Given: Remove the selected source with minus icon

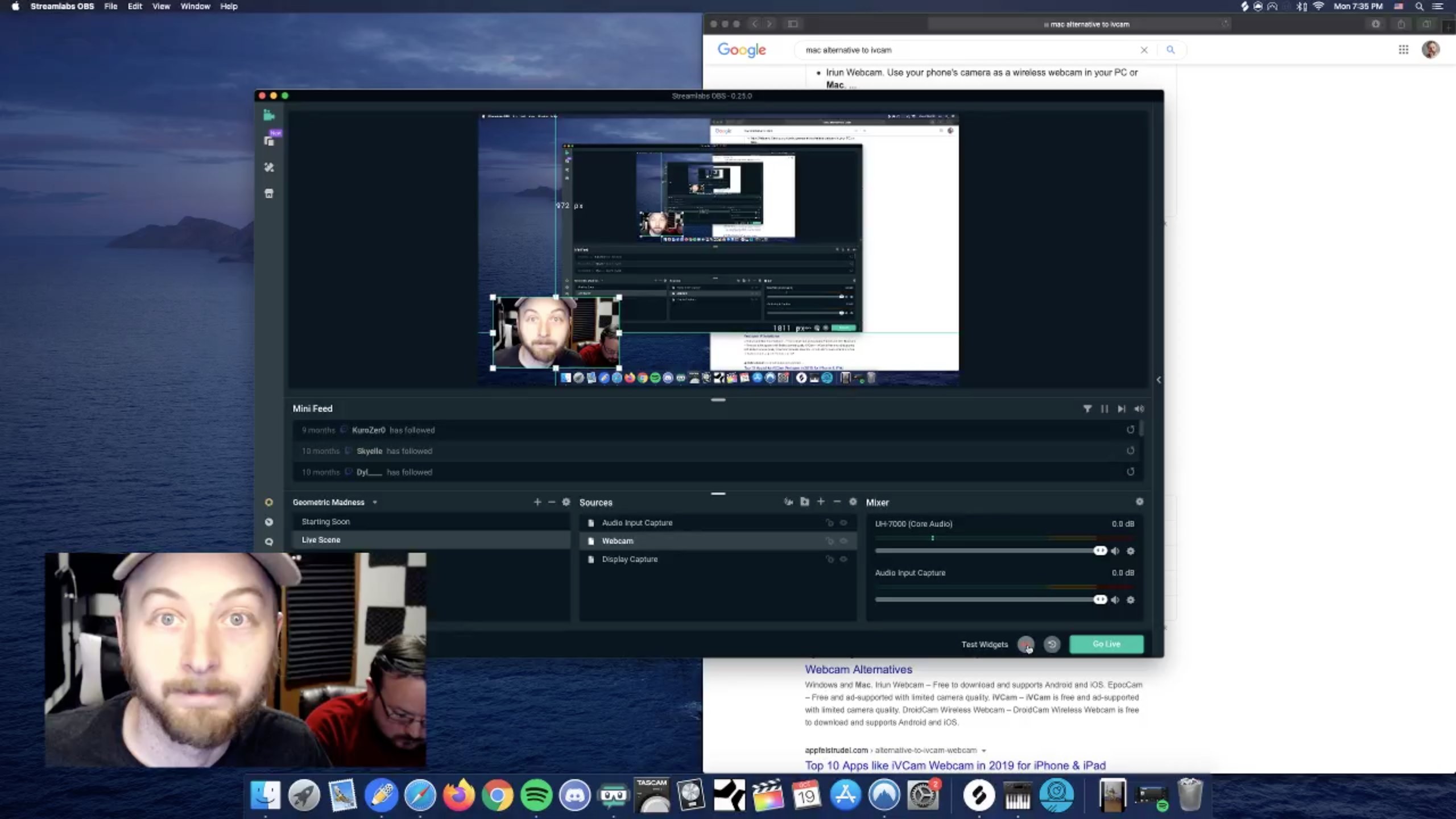Looking at the screenshot, I should [837, 502].
